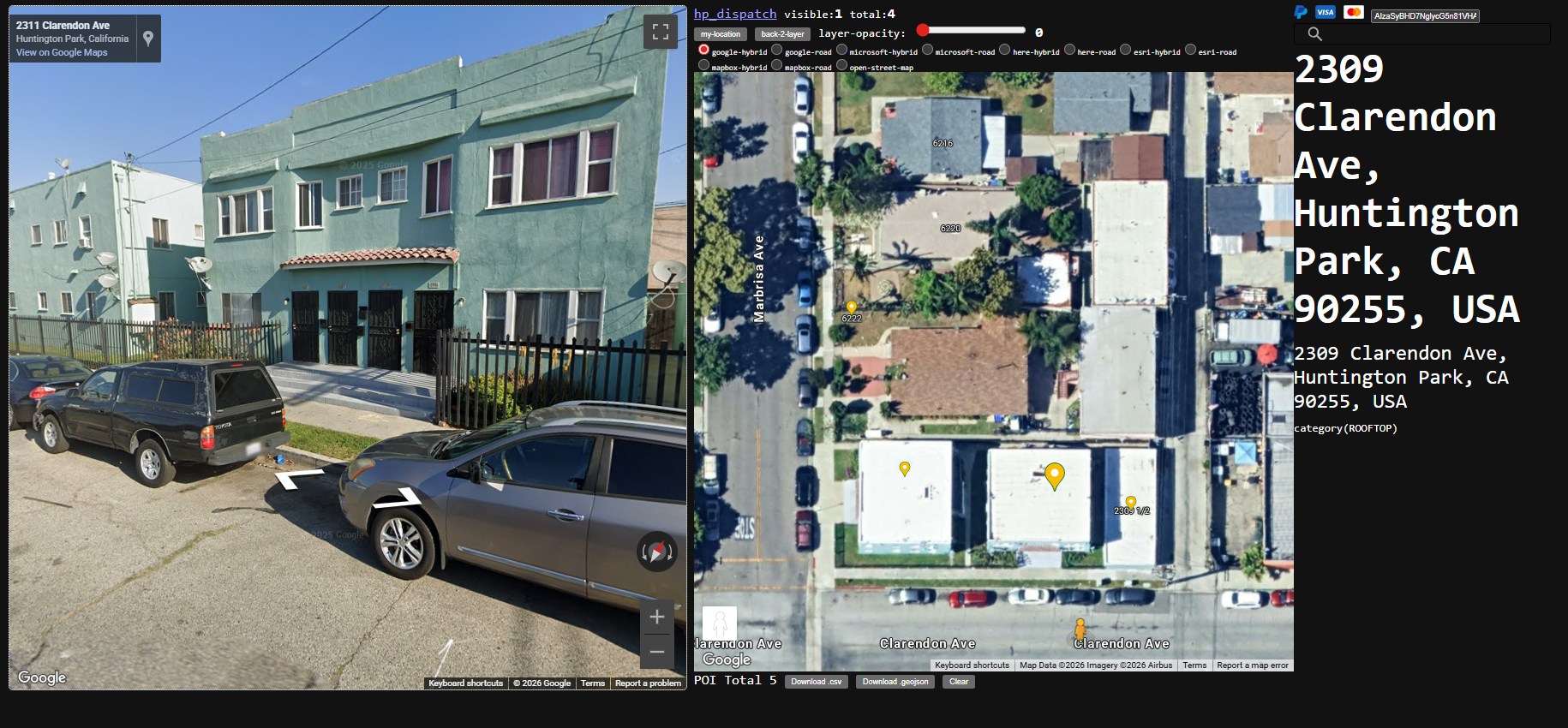Select the microsoft-hybrid basemap option

tap(842, 51)
